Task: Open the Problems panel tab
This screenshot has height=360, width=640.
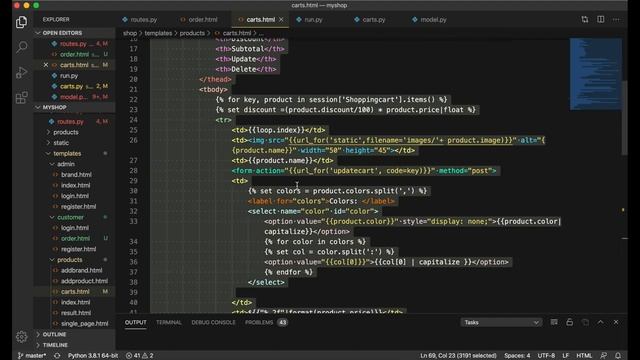Action: [266, 322]
